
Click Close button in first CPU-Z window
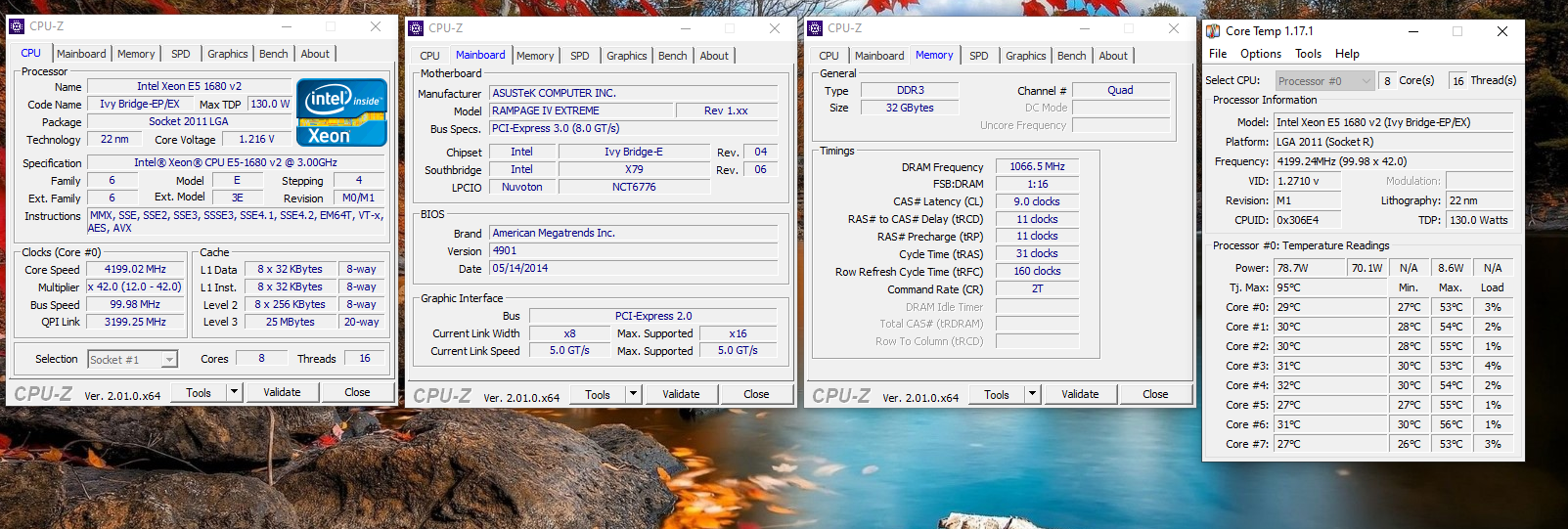(x=357, y=392)
